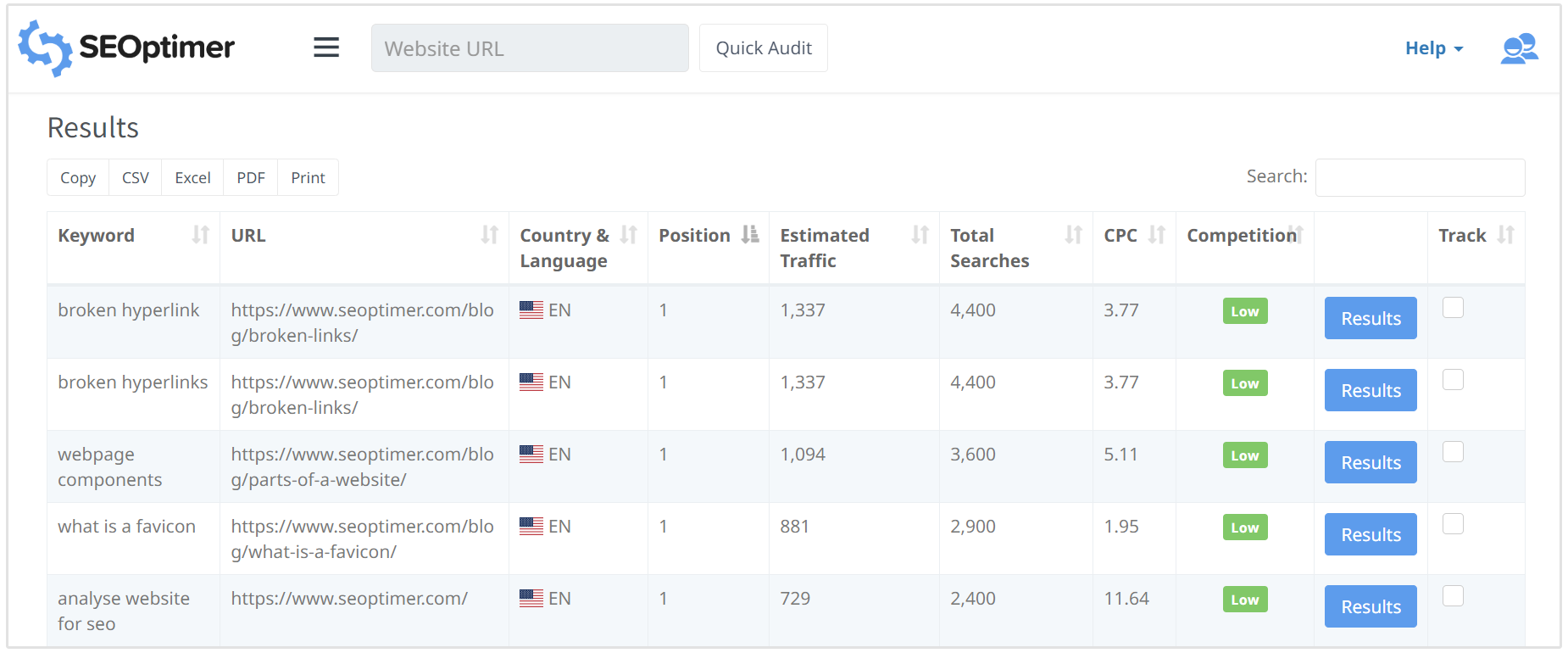Image resolution: width=1568 pixels, height=653 pixels.
Task: Sort by CPC column sort icon
Action: (1157, 235)
